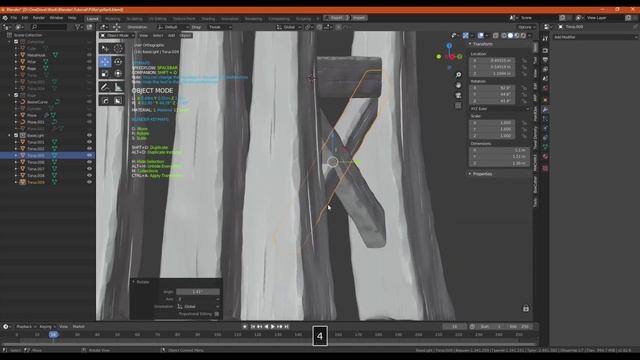Switch to the Sculpting workspace tab

point(134,19)
